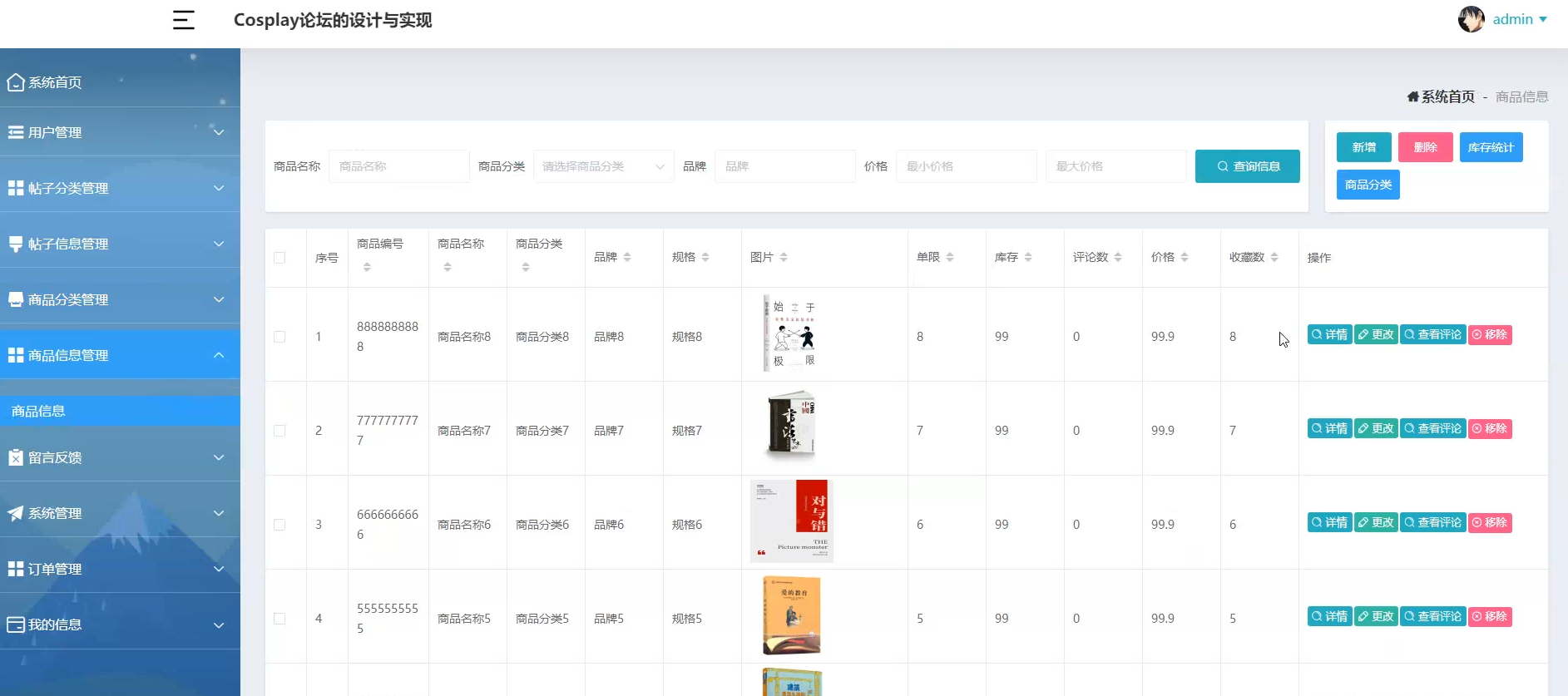Click the 留言反馈 clipboard icon
Screen dimensions: 1568x696
(16, 457)
